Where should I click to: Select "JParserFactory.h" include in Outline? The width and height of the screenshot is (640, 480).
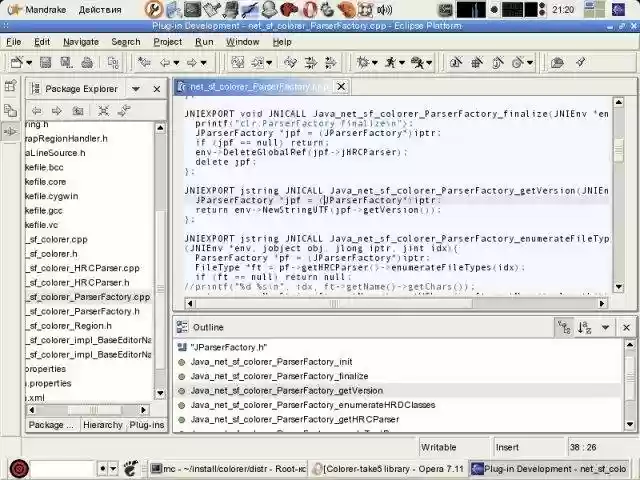click(229, 347)
